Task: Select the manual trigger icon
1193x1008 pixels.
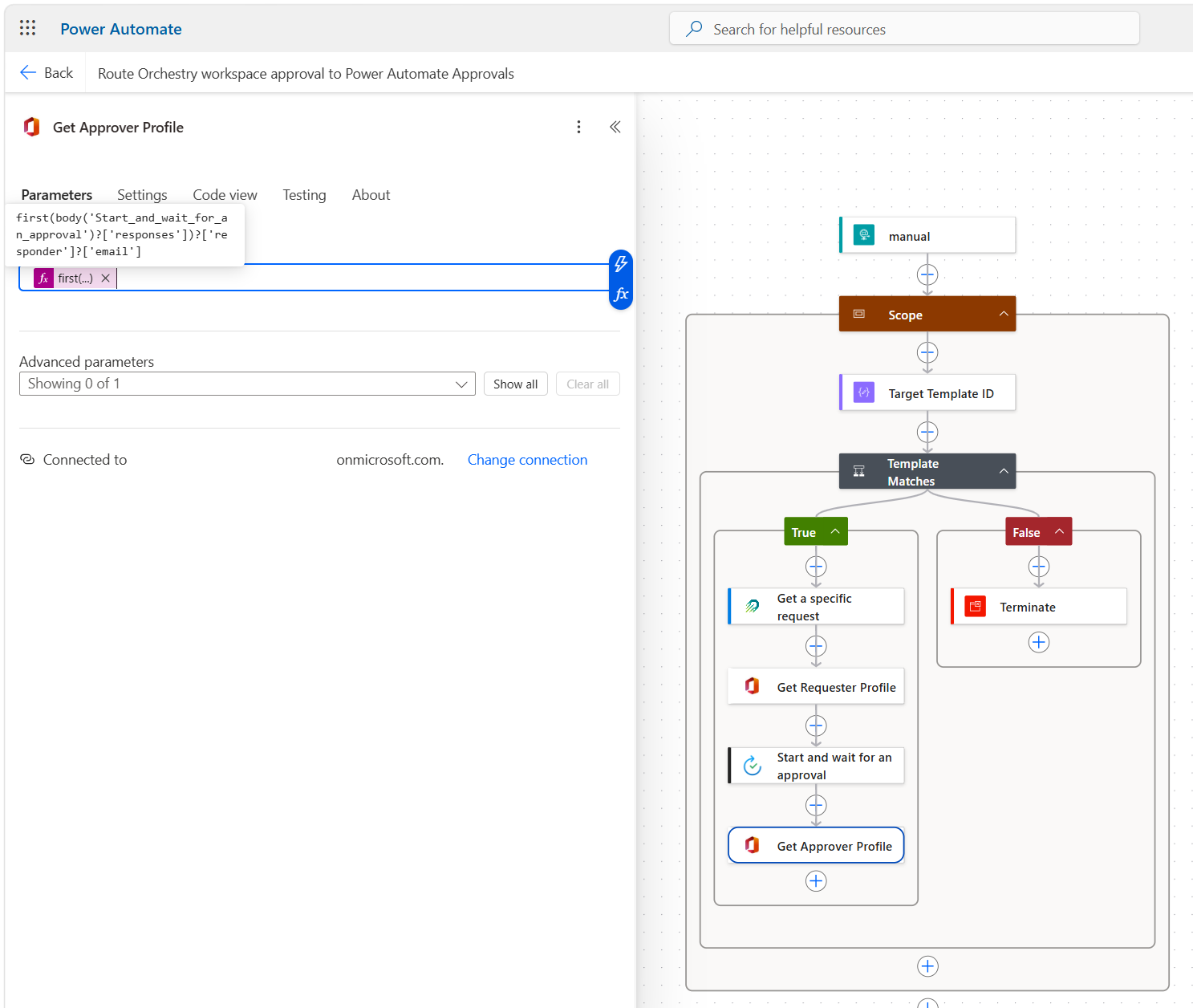Action: click(x=864, y=235)
